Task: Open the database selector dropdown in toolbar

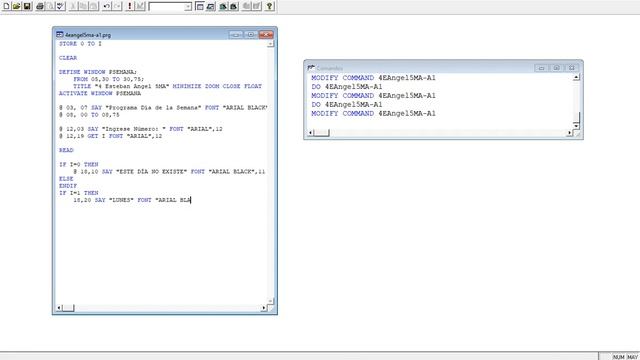Action: click(187, 7)
